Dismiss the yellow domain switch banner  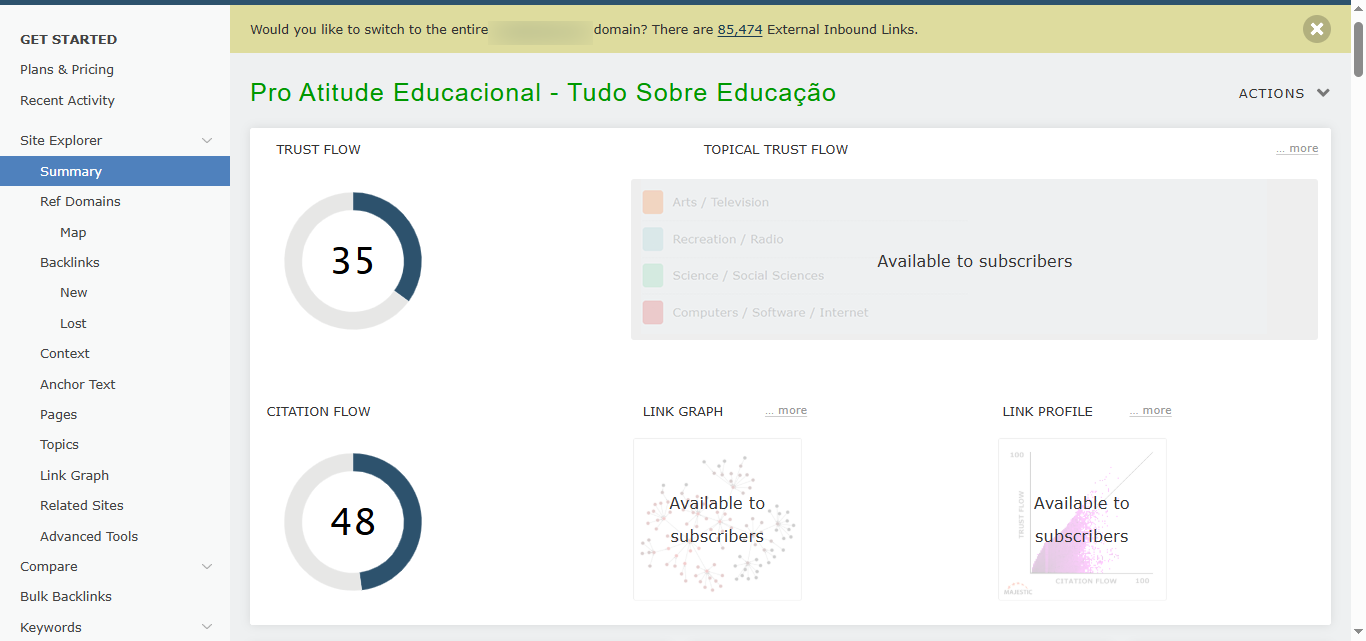[x=1317, y=29]
